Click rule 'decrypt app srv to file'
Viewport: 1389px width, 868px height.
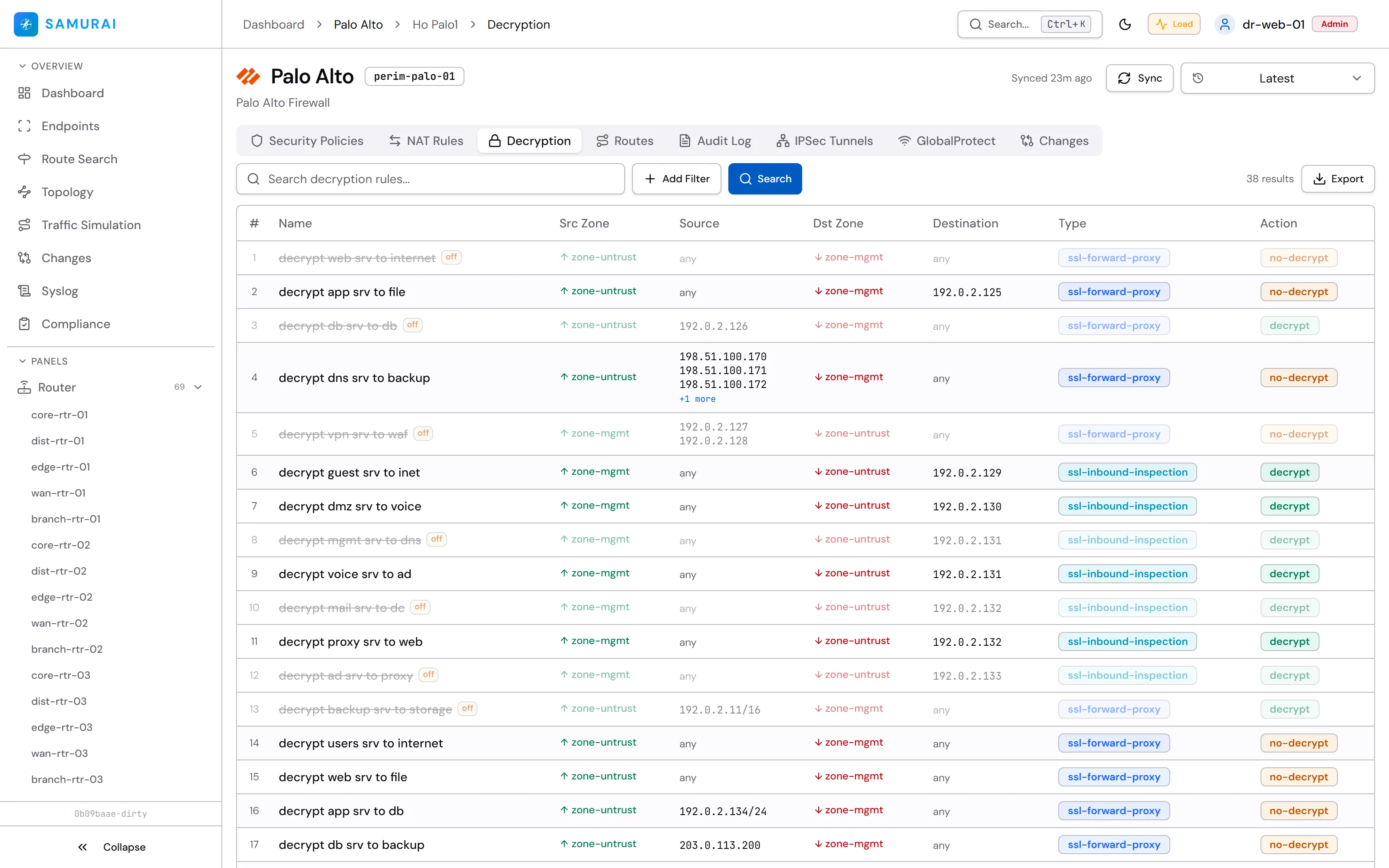tap(342, 292)
